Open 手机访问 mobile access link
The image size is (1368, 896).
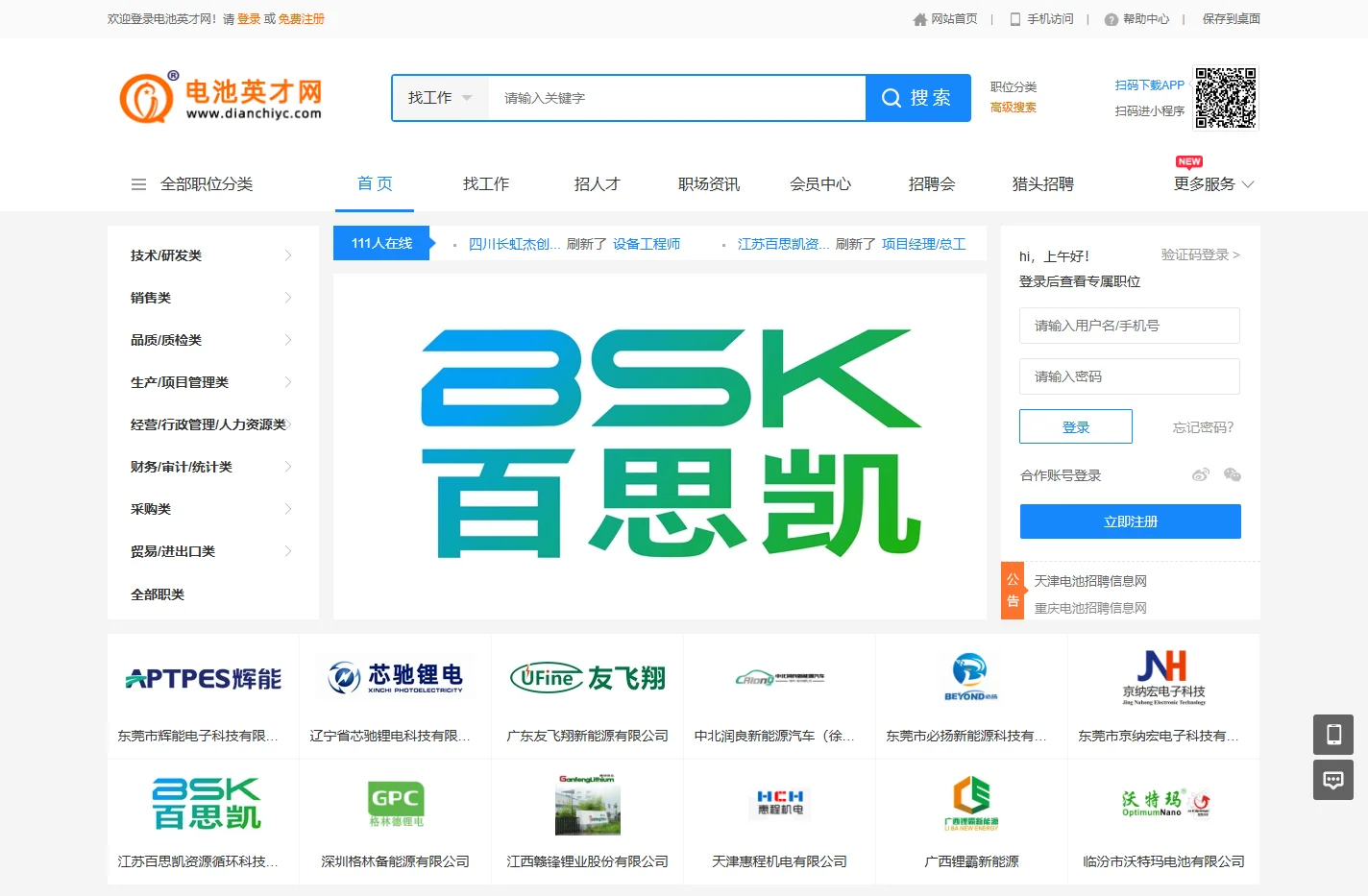pyautogui.click(x=1041, y=19)
